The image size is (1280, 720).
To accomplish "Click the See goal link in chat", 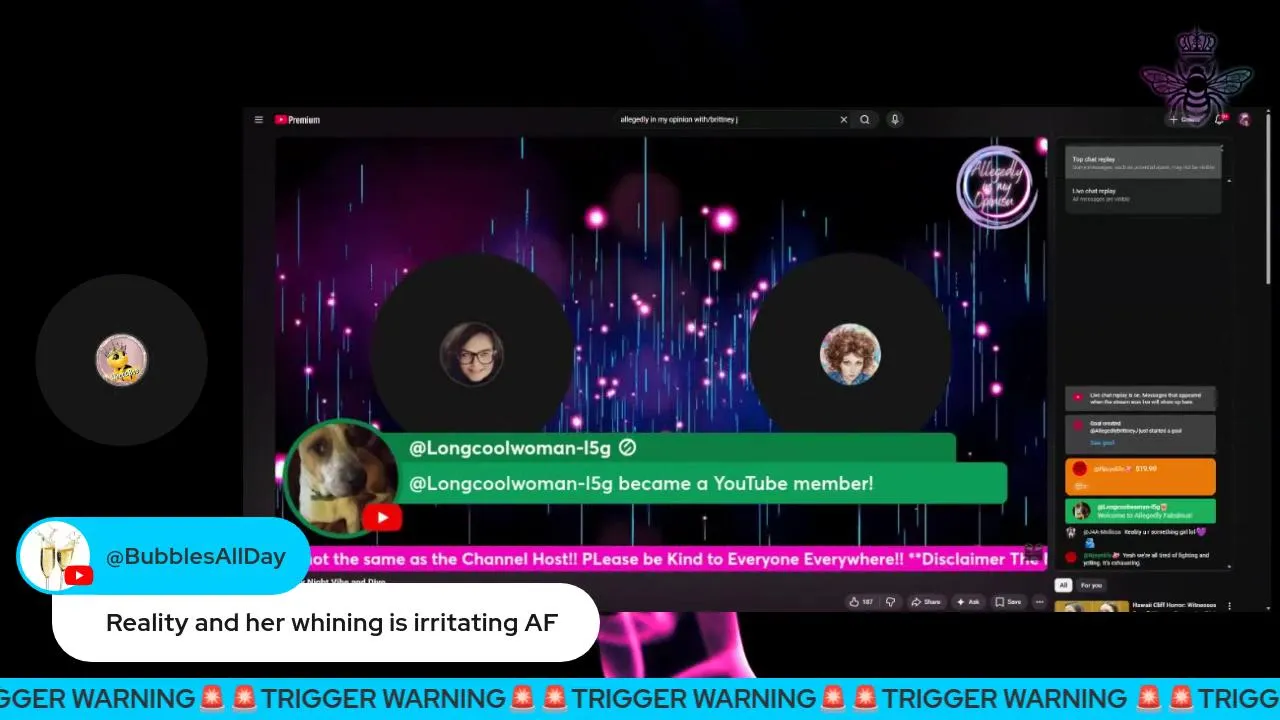I will click(1102, 442).
